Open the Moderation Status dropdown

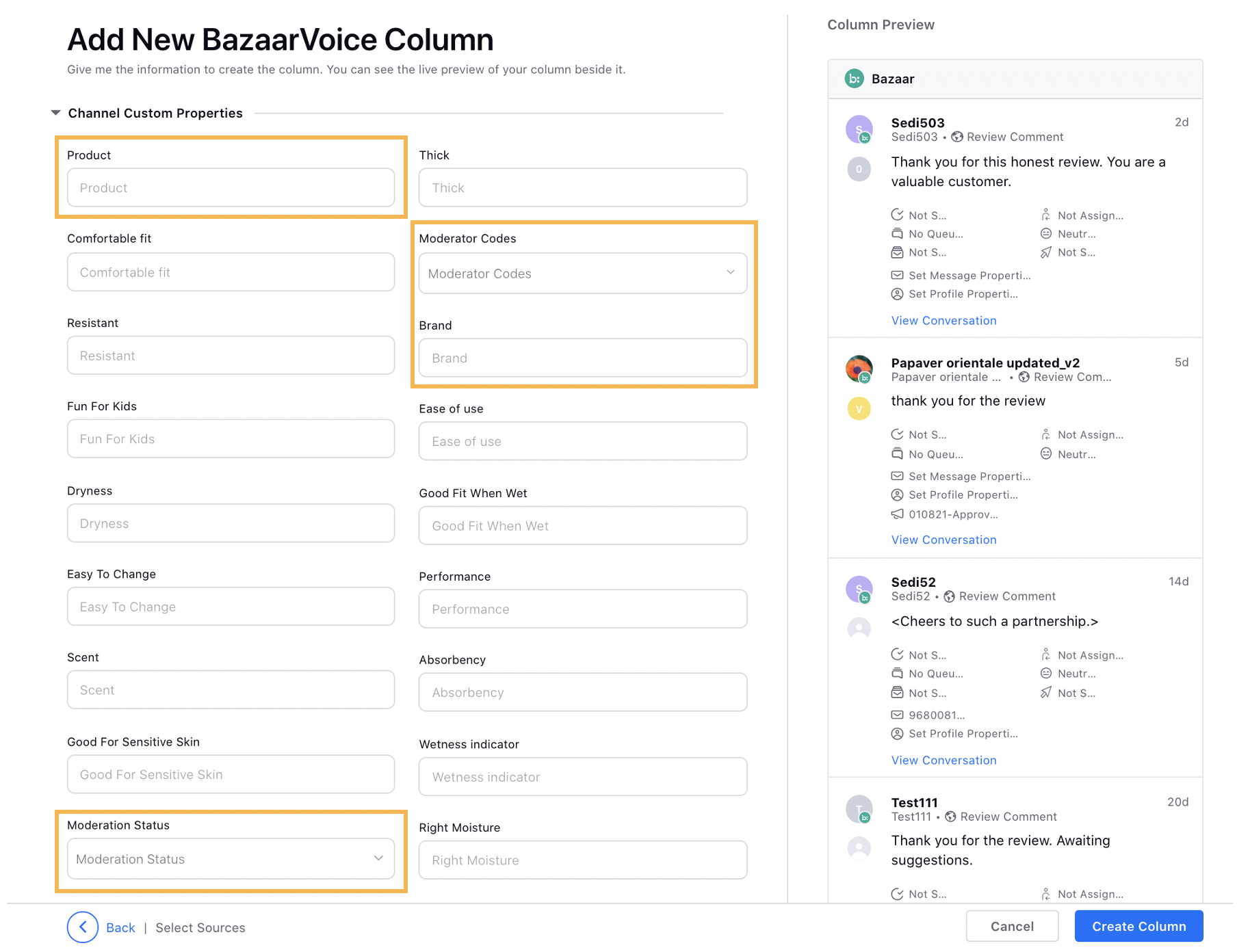pos(231,858)
